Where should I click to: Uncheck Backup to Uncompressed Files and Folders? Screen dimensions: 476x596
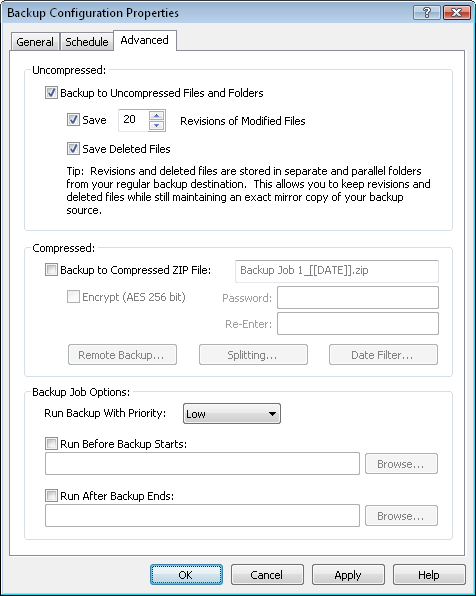coord(51,93)
